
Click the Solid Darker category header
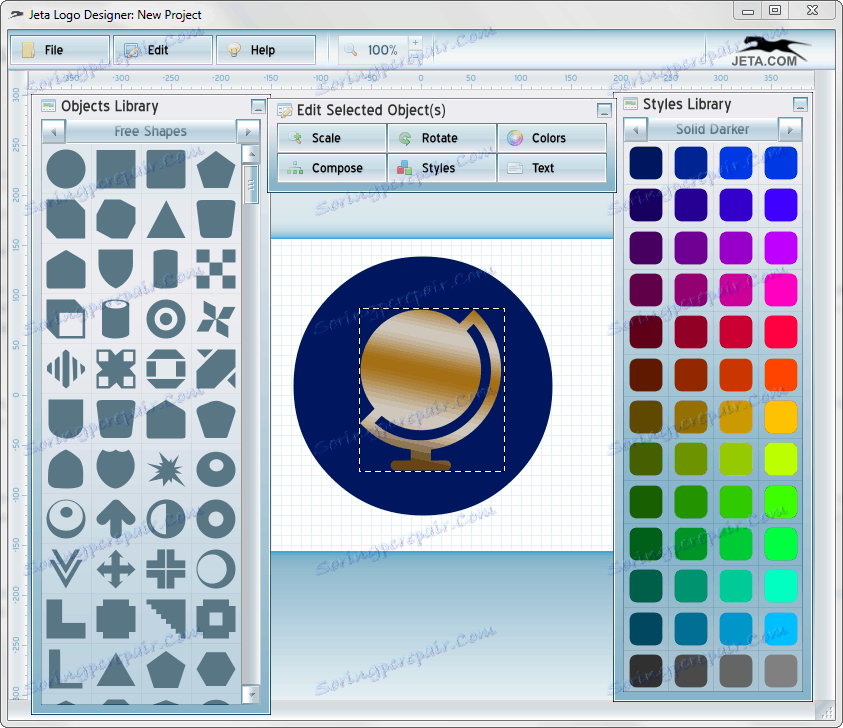pyautogui.click(x=712, y=130)
